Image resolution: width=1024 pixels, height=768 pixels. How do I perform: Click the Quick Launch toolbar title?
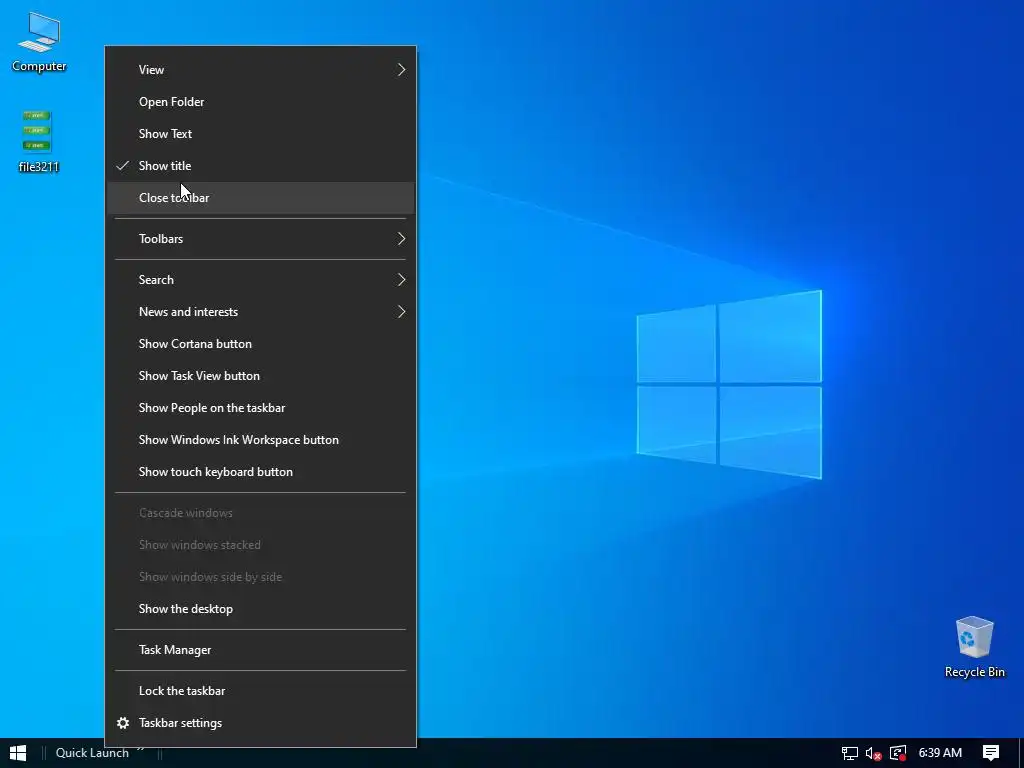(92, 753)
